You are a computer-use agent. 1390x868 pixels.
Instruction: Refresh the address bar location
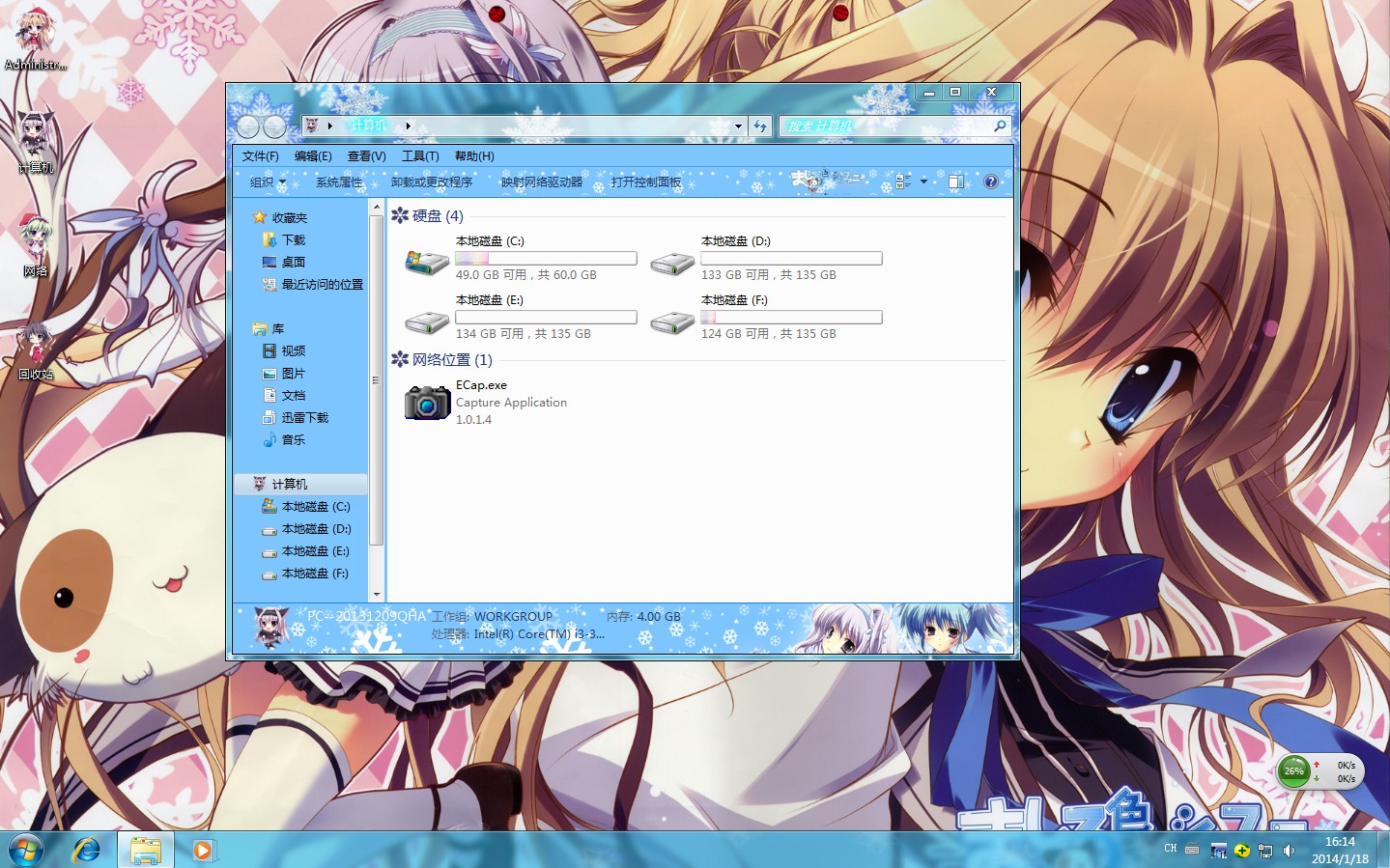pyautogui.click(x=761, y=126)
